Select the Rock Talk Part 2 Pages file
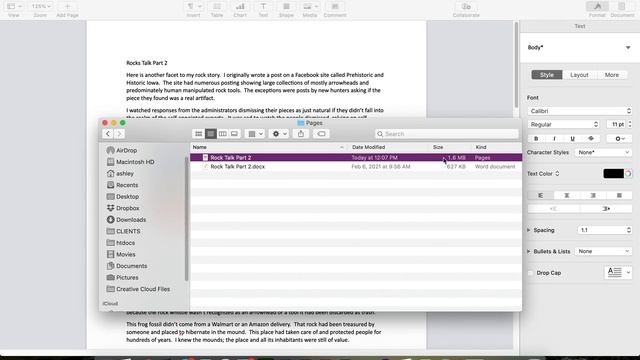Image resolution: width=640 pixels, height=360 pixels. click(356, 158)
